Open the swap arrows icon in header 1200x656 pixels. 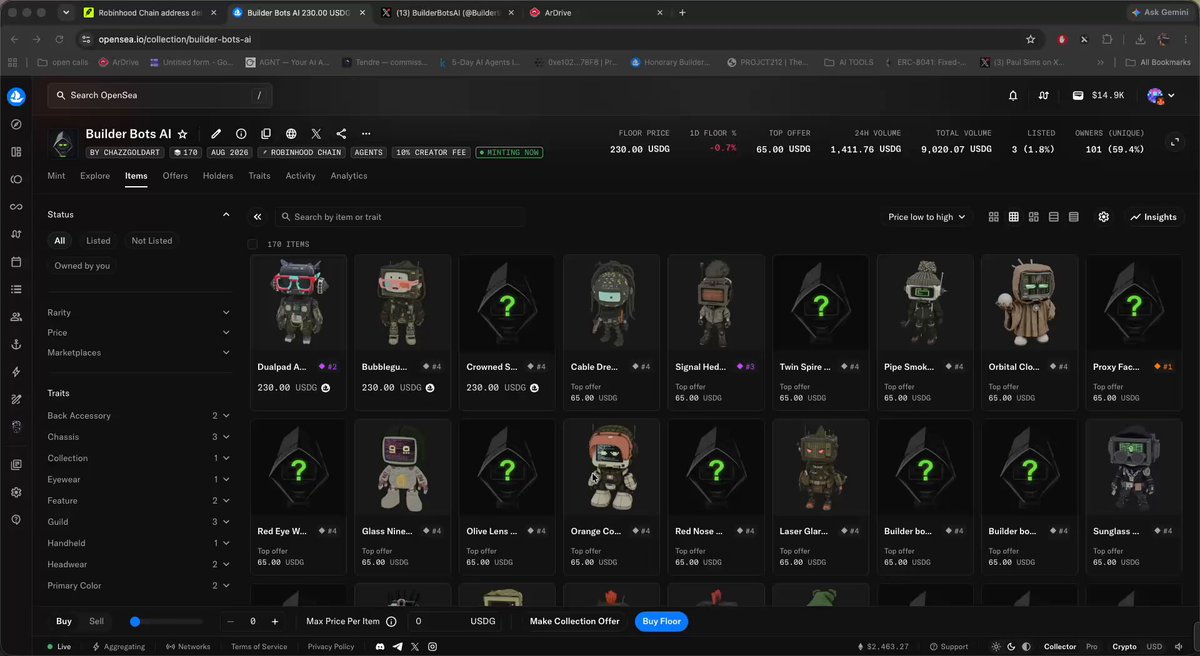point(1044,96)
